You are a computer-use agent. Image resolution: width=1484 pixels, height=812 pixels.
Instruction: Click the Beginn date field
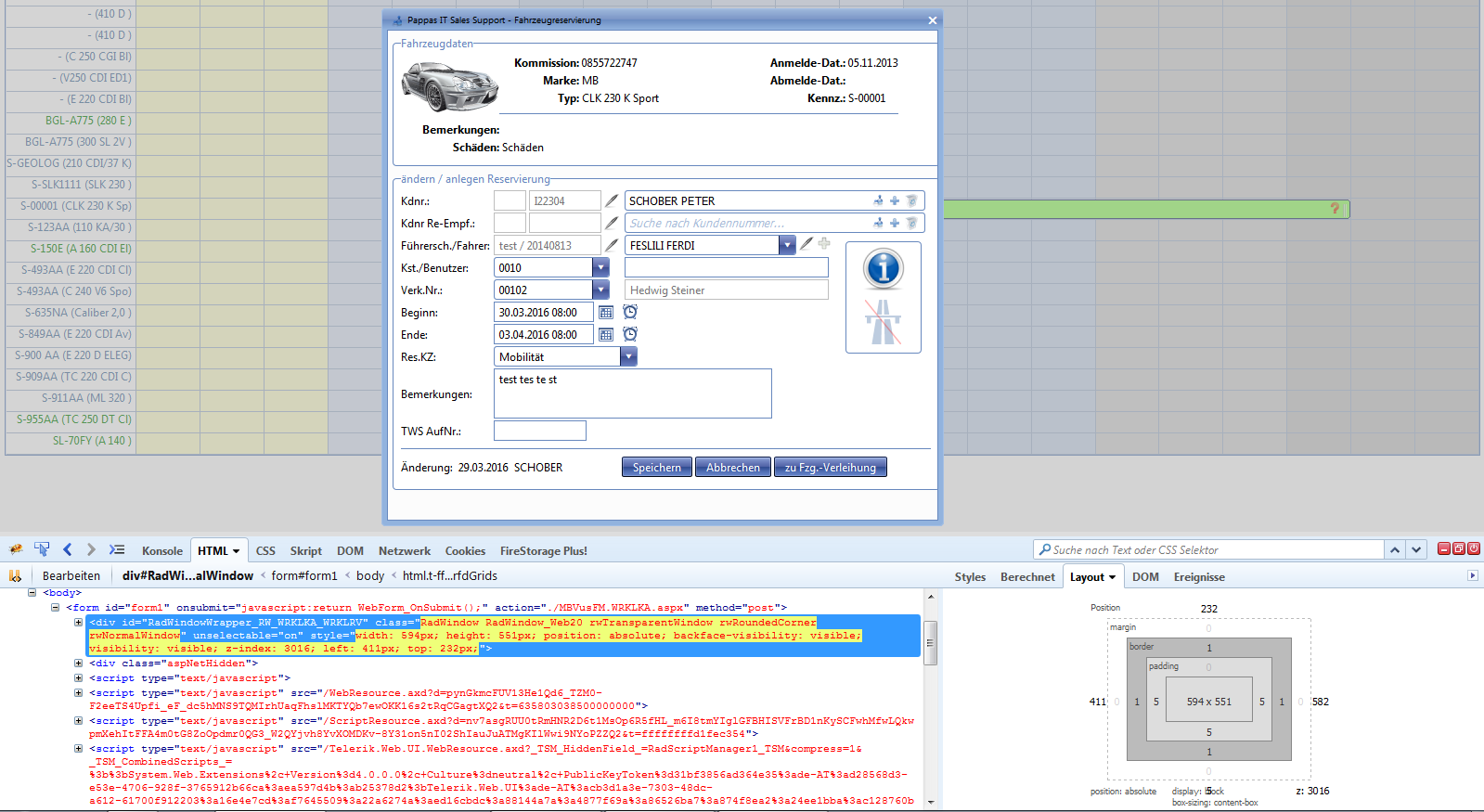point(544,313)
